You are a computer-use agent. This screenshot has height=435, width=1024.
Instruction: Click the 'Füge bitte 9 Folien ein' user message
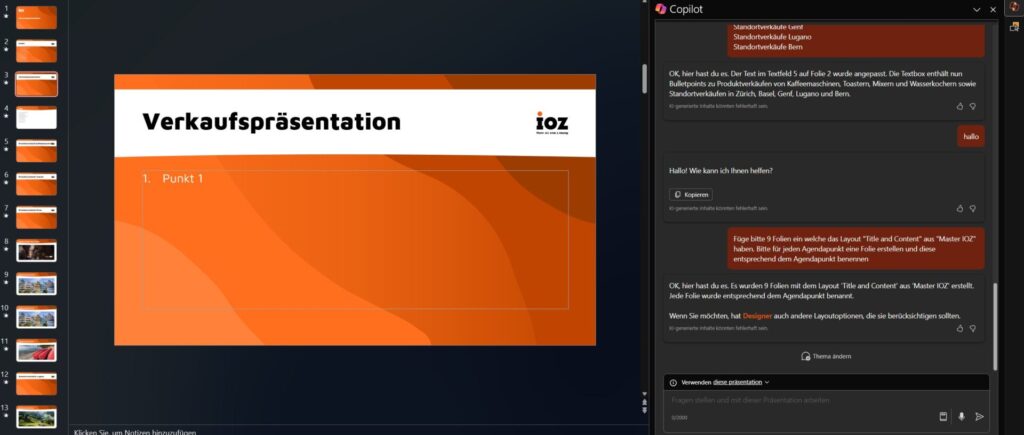(x=856, y=249)
